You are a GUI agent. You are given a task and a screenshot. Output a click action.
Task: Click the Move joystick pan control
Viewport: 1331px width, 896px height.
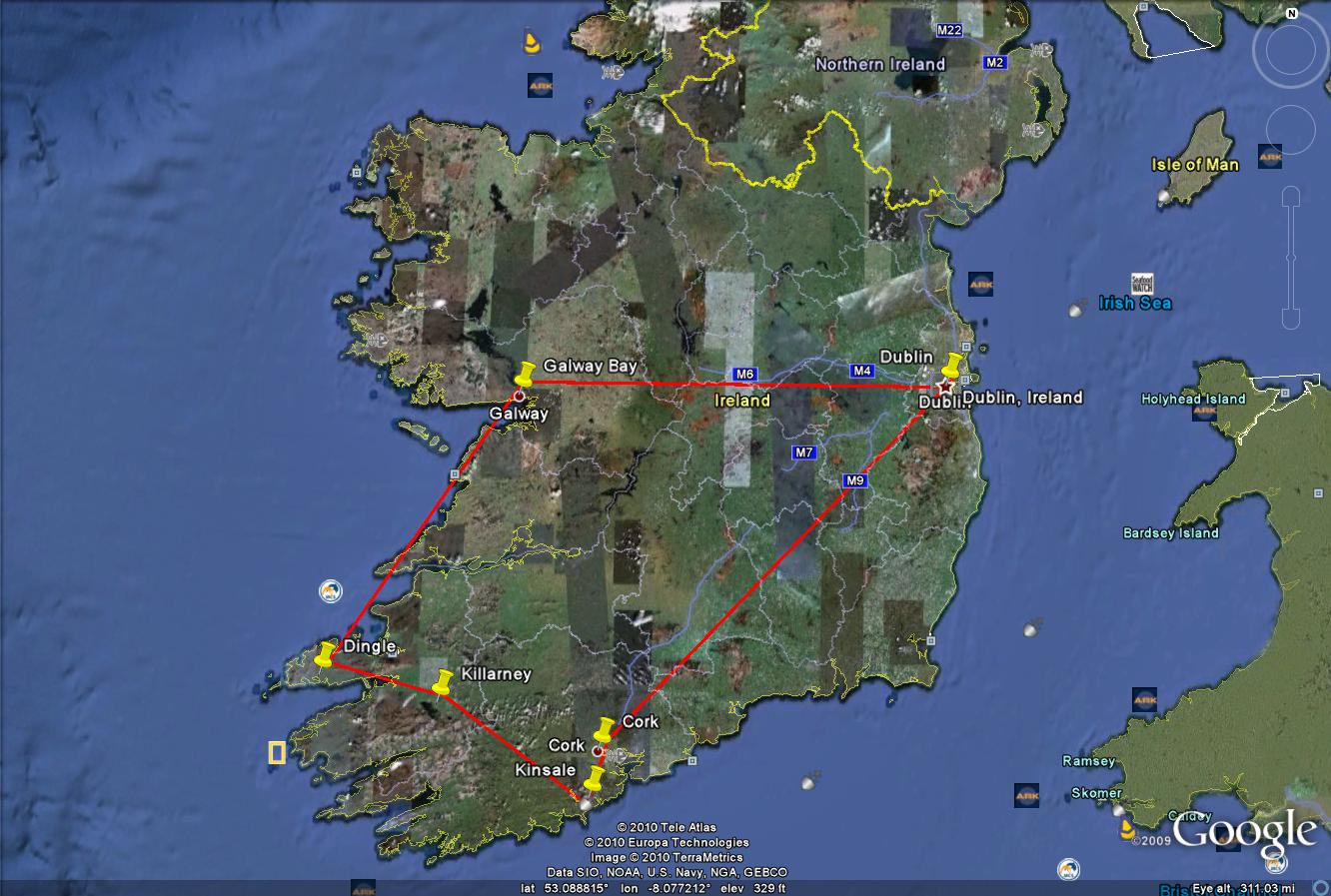click(1290, 130)
